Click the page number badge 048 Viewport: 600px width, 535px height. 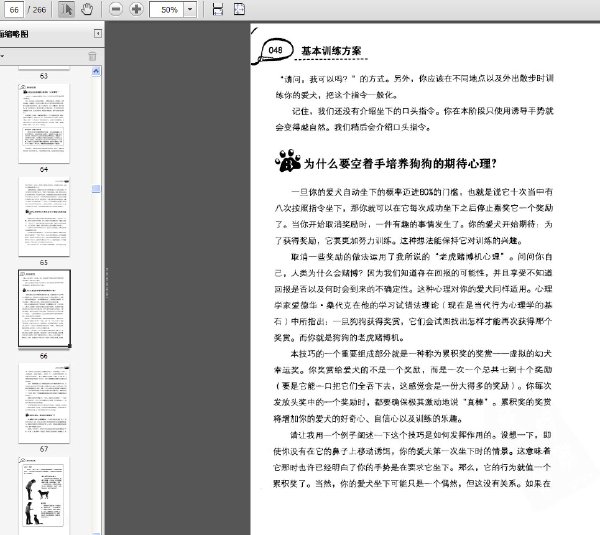pos(275,50)
